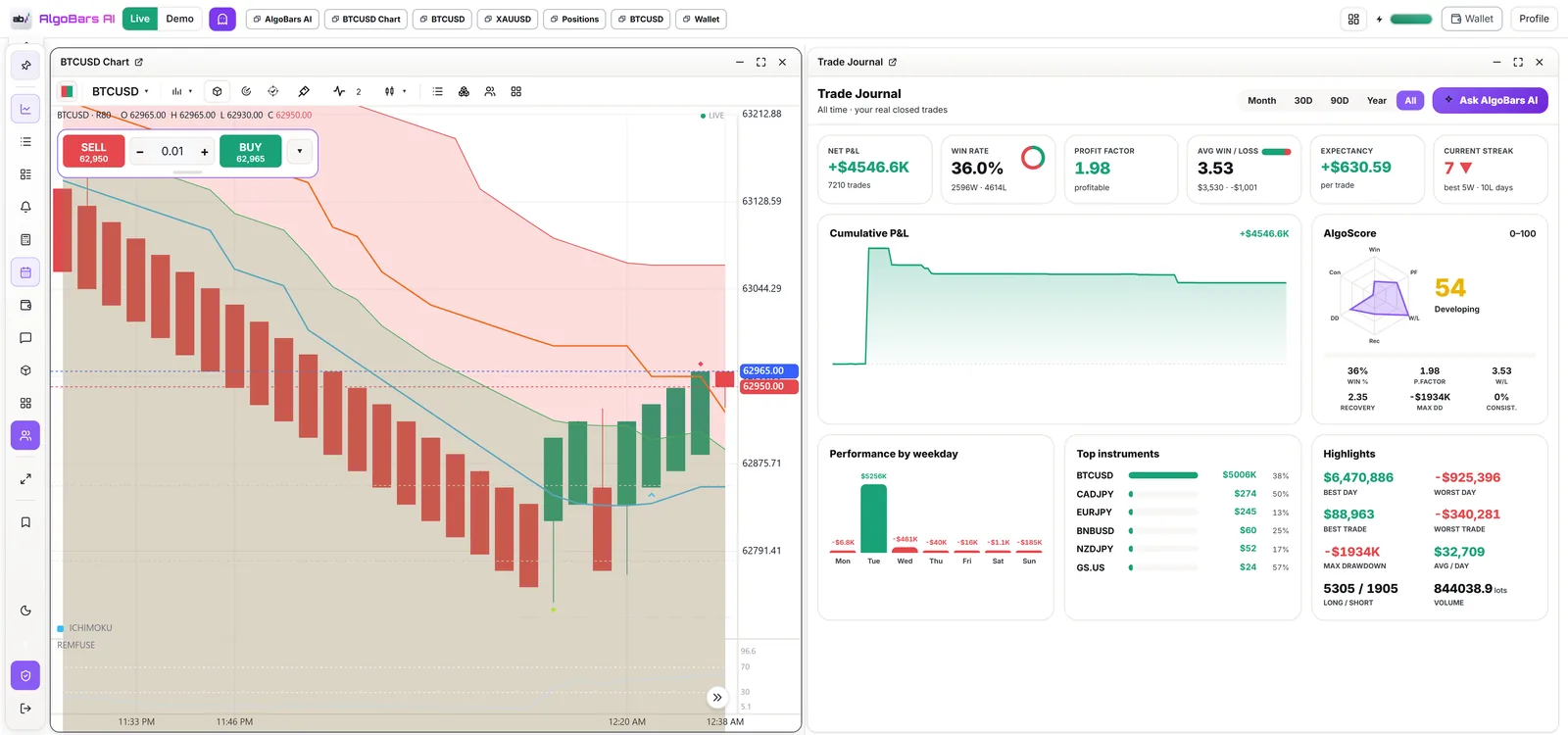Click the people icon in chart toolbar
Screen dimensions: 1568x735
click(x=490, y=91)
